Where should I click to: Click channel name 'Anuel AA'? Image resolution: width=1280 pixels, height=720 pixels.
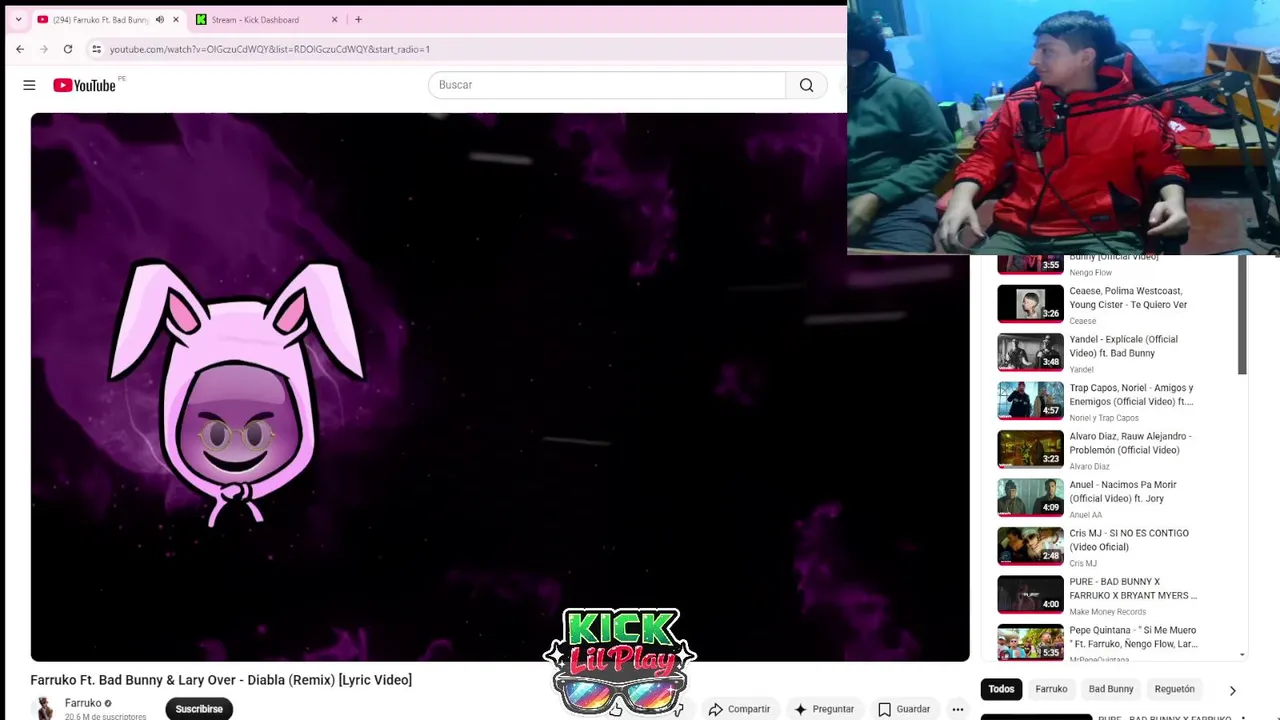1085,515
